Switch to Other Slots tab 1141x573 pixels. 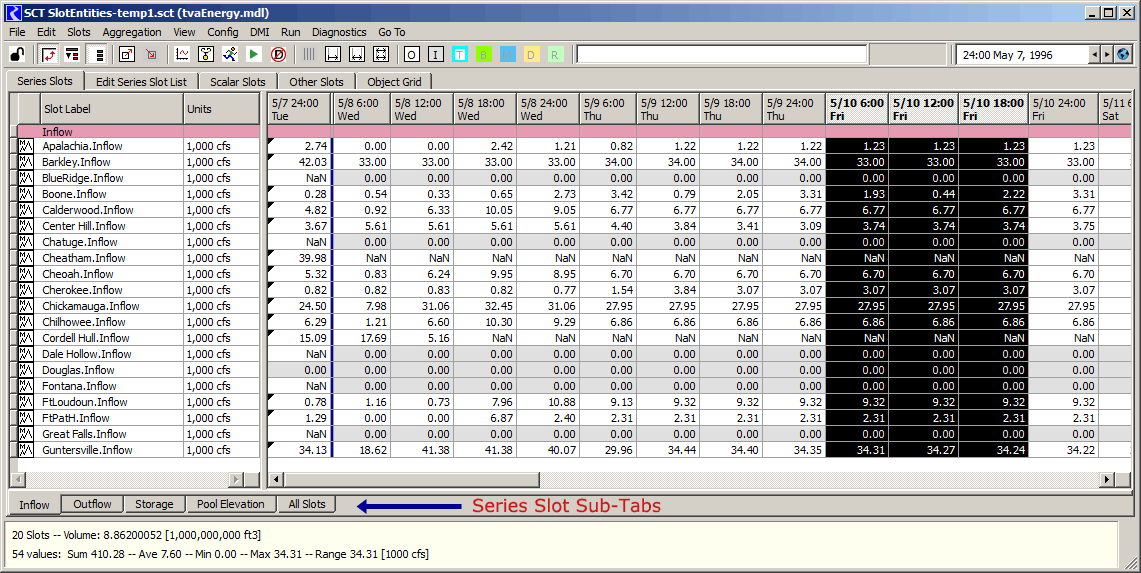click(x=316, y=82)
